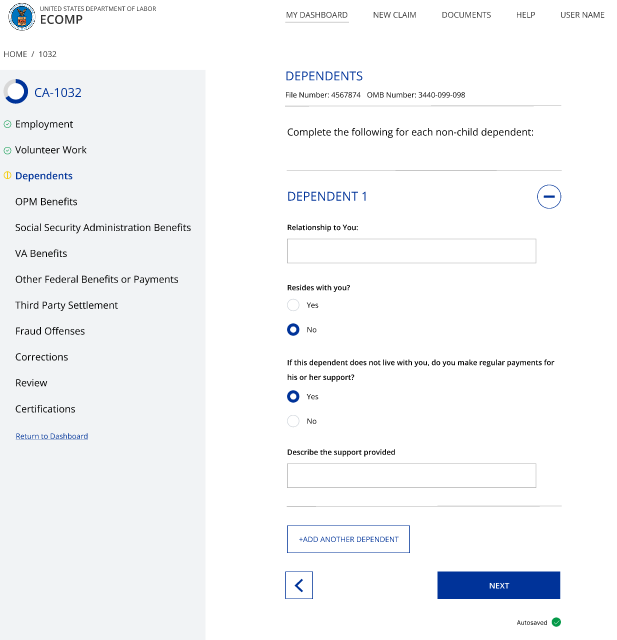The width and height of the screenshot is (617, 640).
Task: Click the Next button
Action: [499, 585]
